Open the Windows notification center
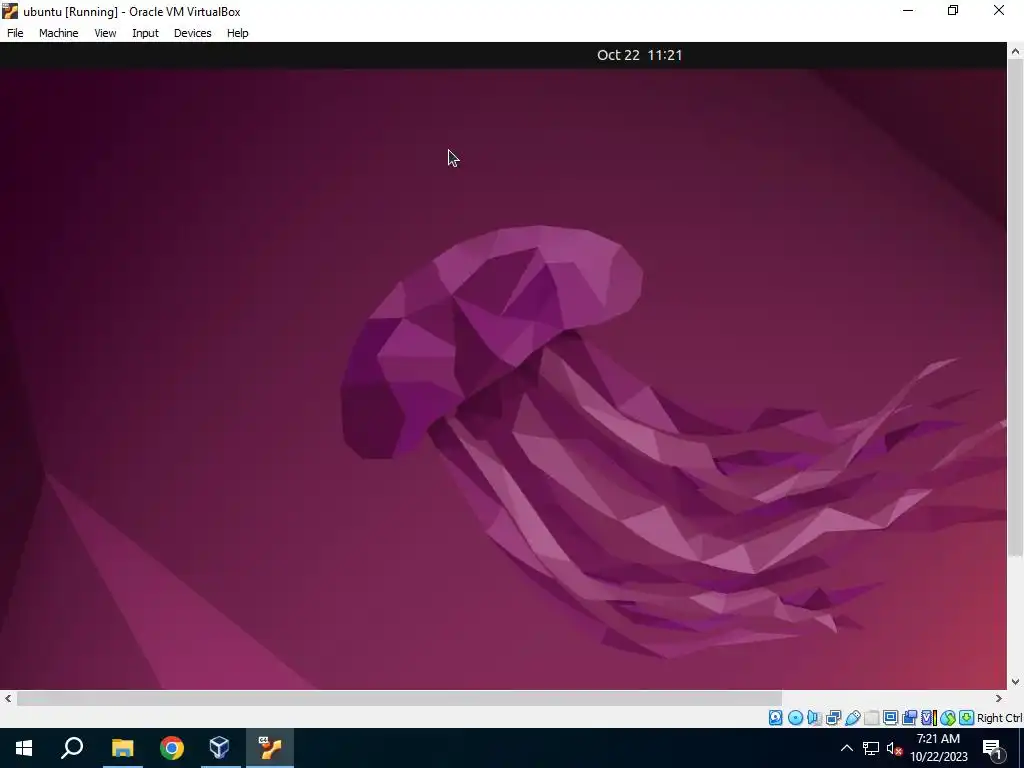This screenshot has width=1024, height=768. (993, 748)
